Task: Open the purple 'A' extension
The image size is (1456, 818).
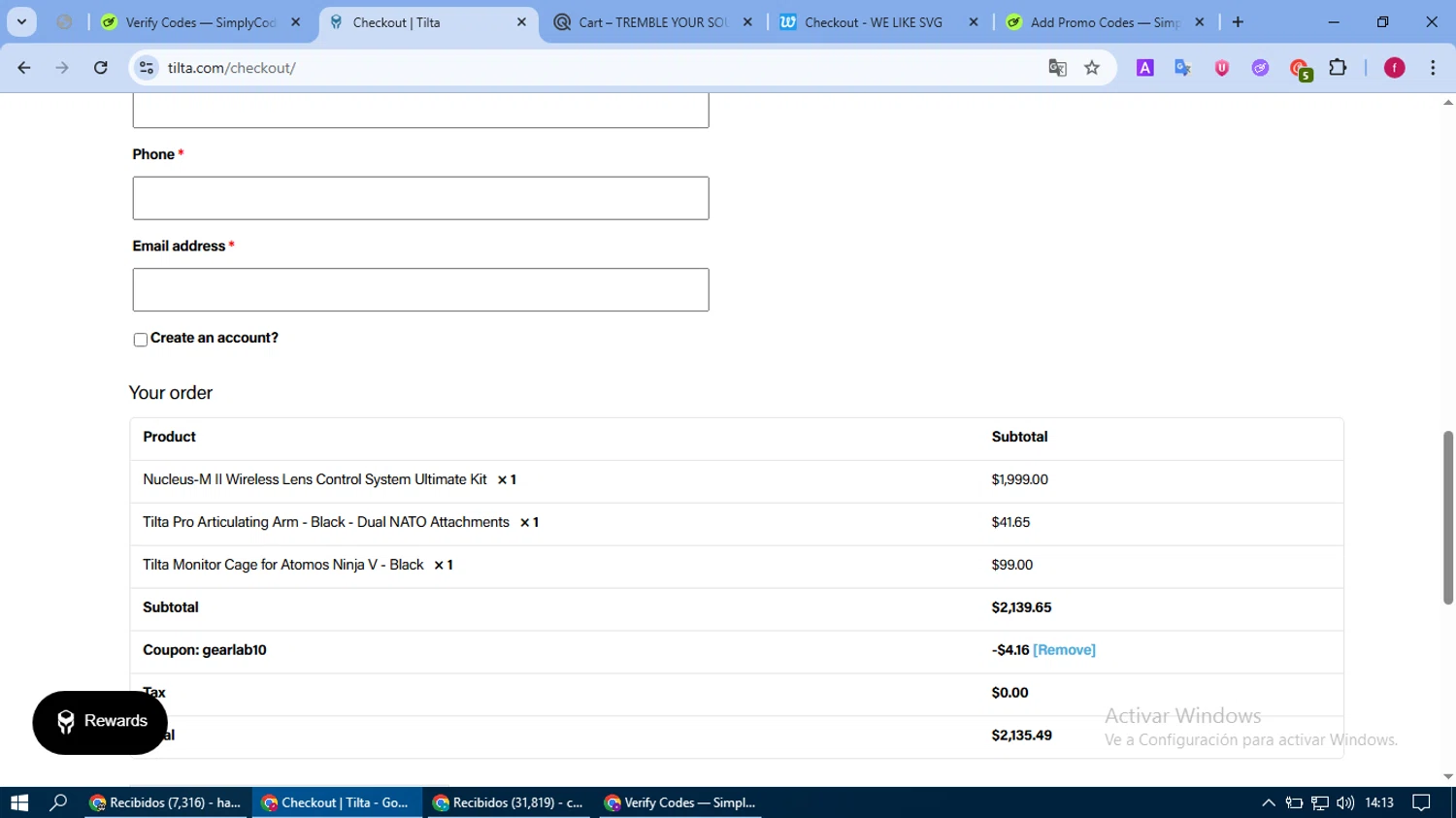Action: (x=1145, y=67)
